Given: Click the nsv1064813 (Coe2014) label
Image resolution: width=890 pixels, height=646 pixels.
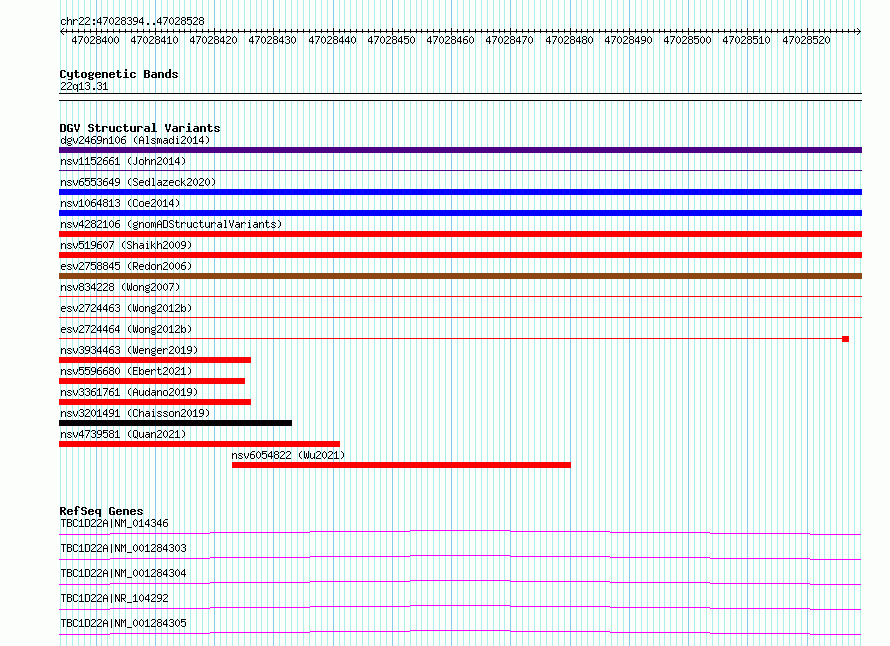Looking at the screenshot, I should pyautogui.click(x=120, y=203).
